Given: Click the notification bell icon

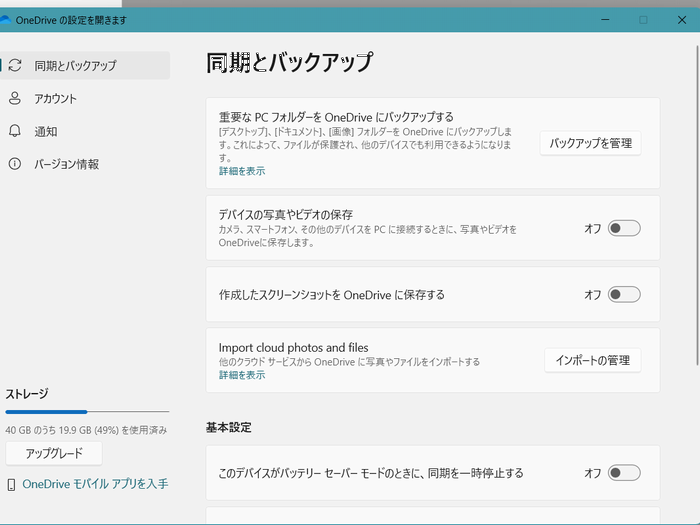Looking at the screenshot, I should coord(14,131).
